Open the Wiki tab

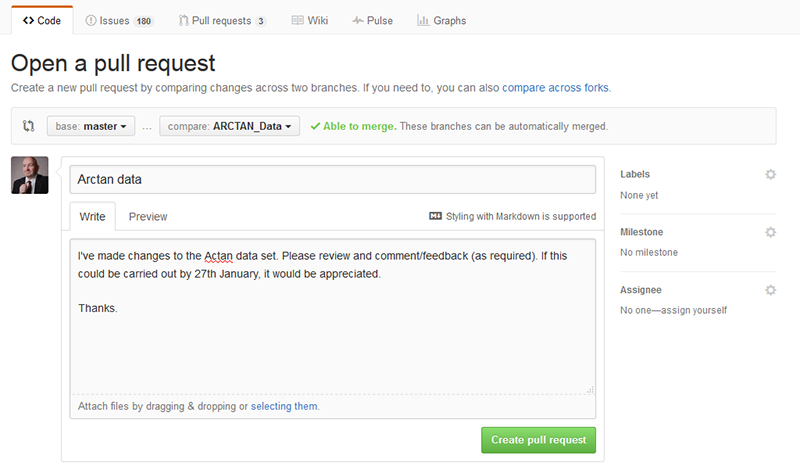(x=310, y=20)
